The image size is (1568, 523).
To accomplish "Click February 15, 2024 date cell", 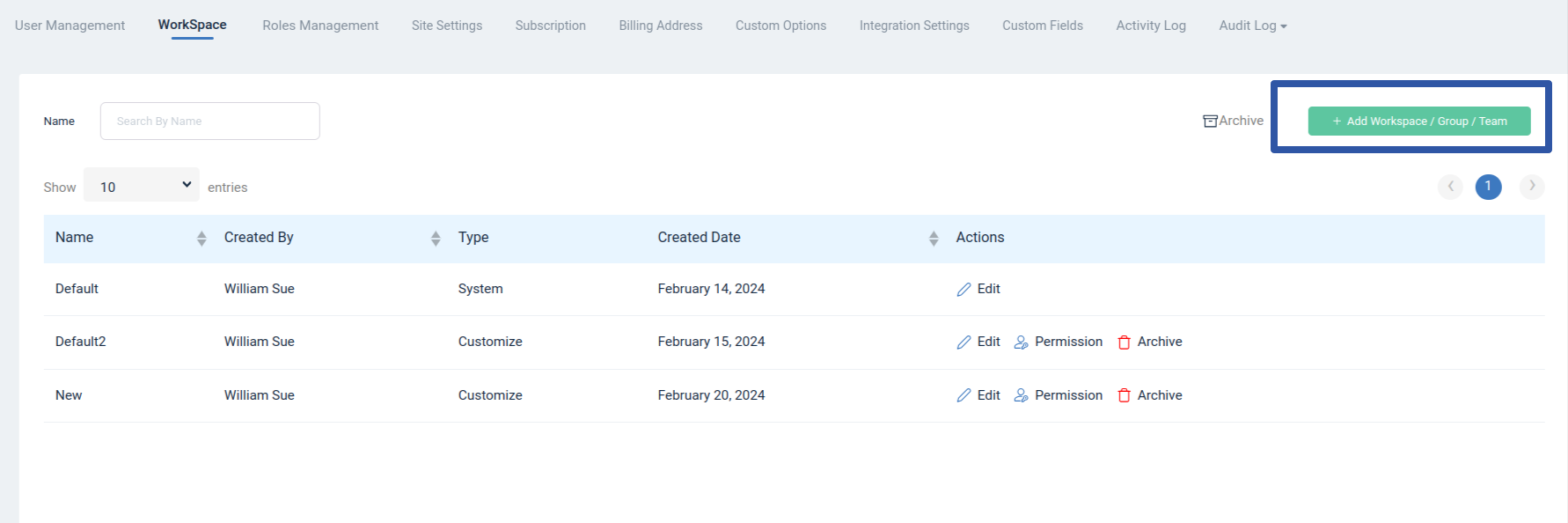I will pyautogui.click(x=711, y=342).
